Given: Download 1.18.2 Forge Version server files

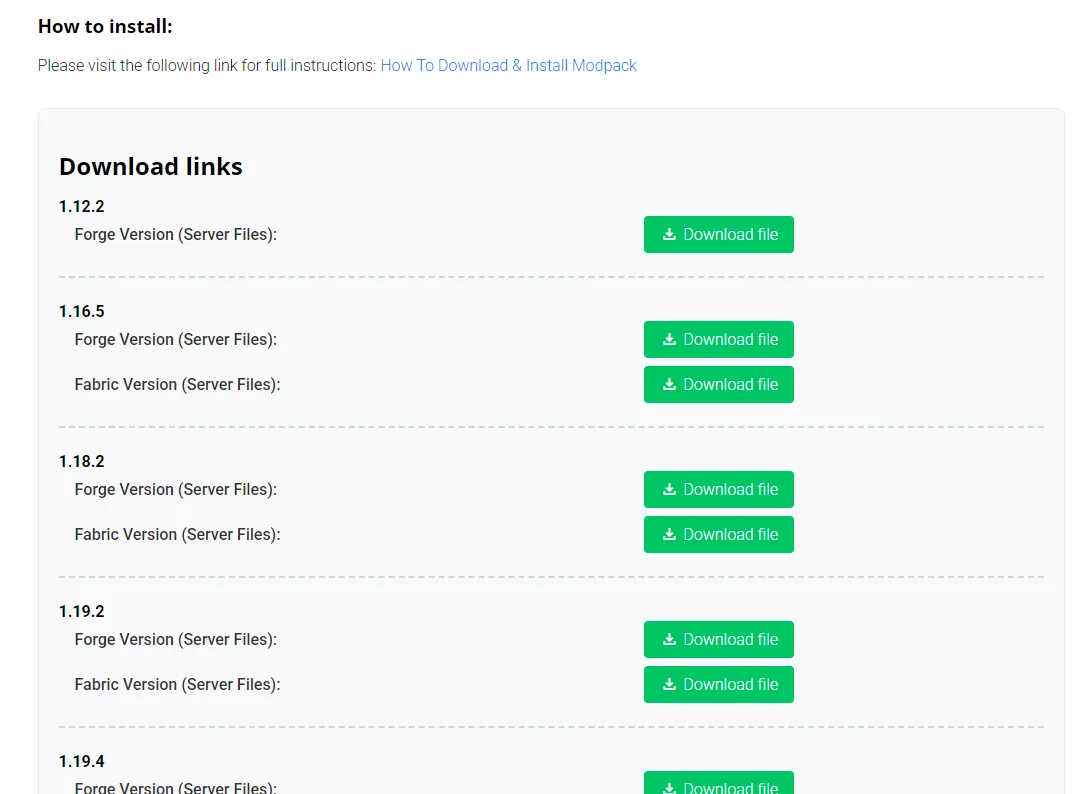Looking at the screenshot, I should tap(719, 489).
